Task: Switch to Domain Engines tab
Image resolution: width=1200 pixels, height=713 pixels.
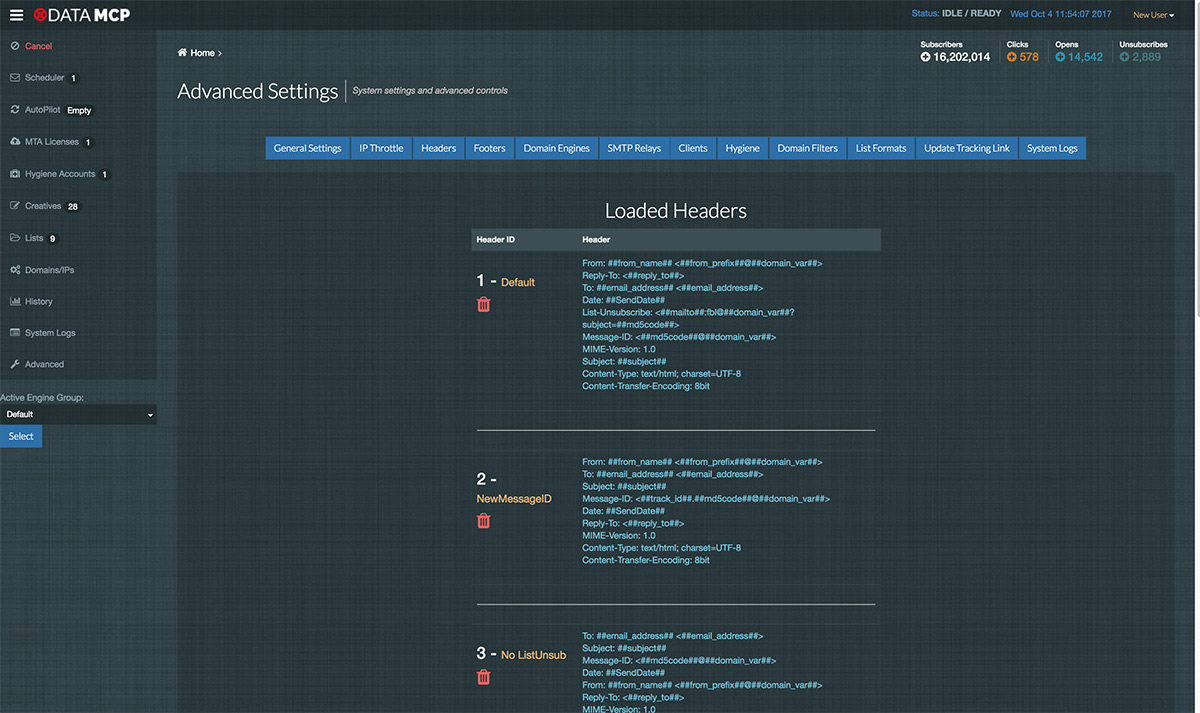Action: point(557,148)
